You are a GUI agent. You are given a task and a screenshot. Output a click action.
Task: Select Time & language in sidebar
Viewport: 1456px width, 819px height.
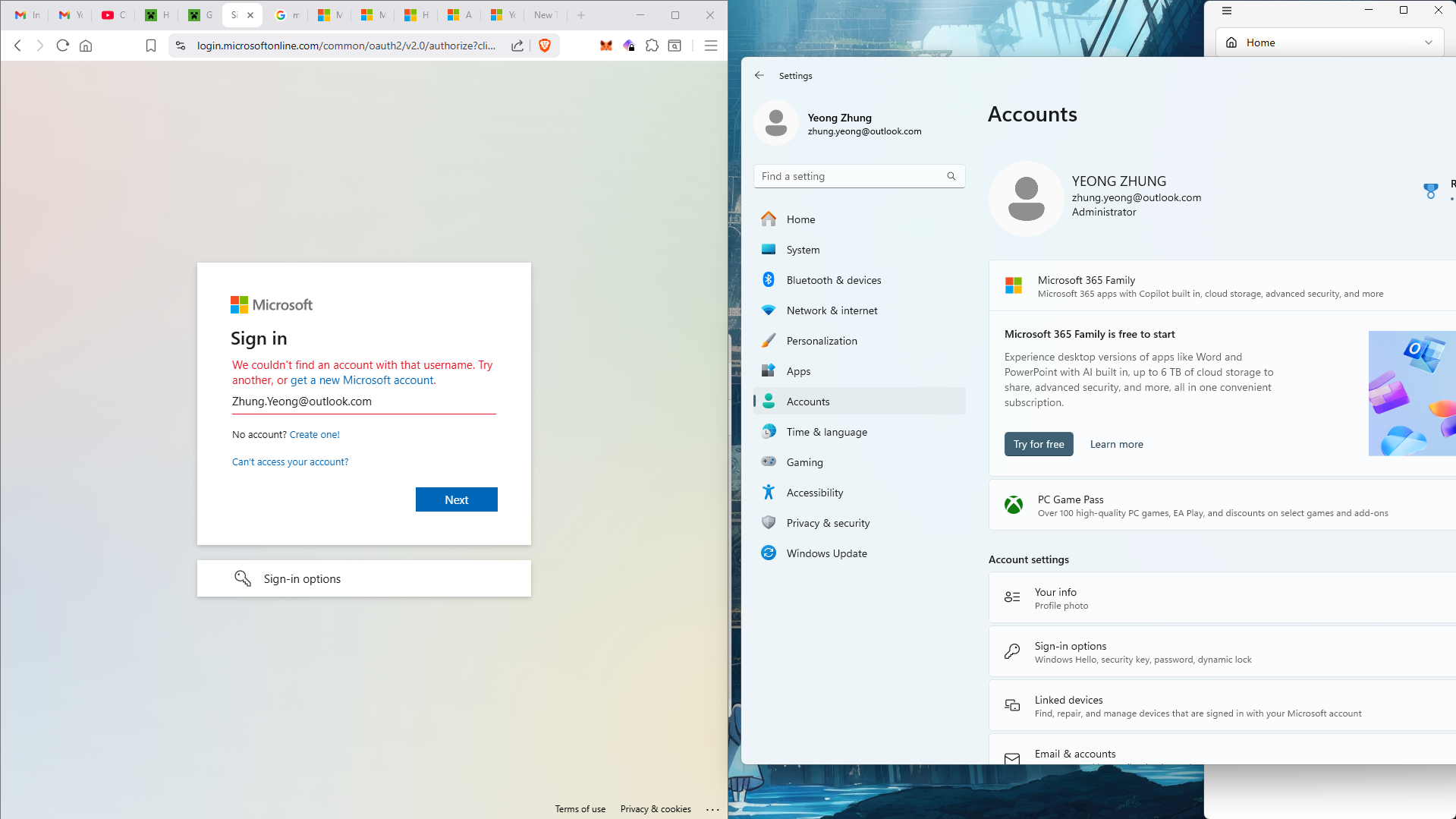(860, 432)
